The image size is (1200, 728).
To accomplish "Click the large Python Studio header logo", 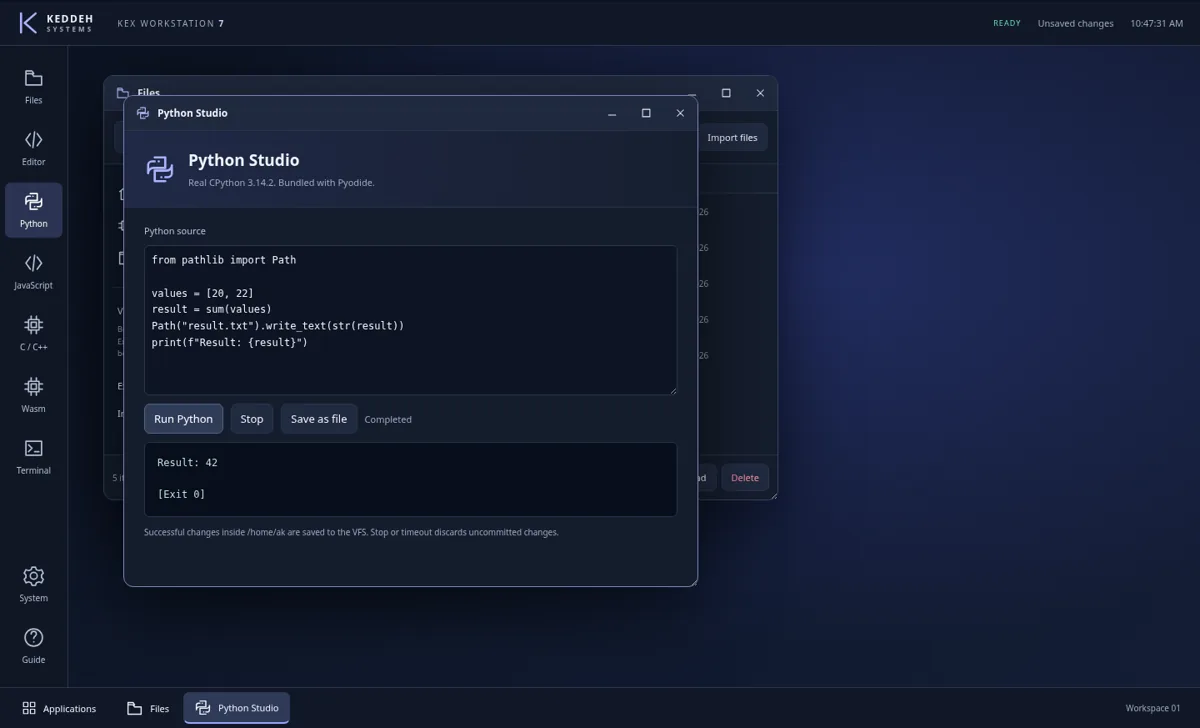I will [x=160, y=169].
